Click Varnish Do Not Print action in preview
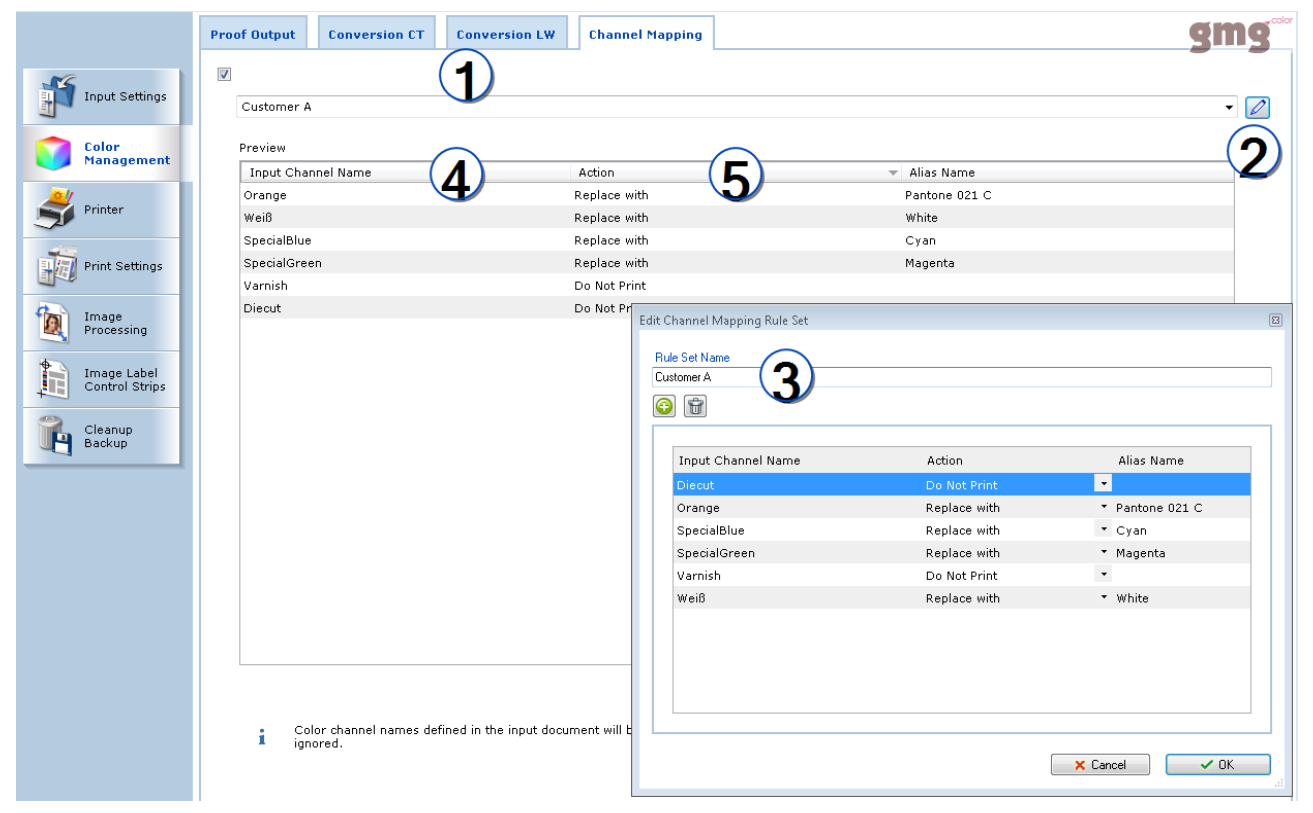 coord(610,285)
